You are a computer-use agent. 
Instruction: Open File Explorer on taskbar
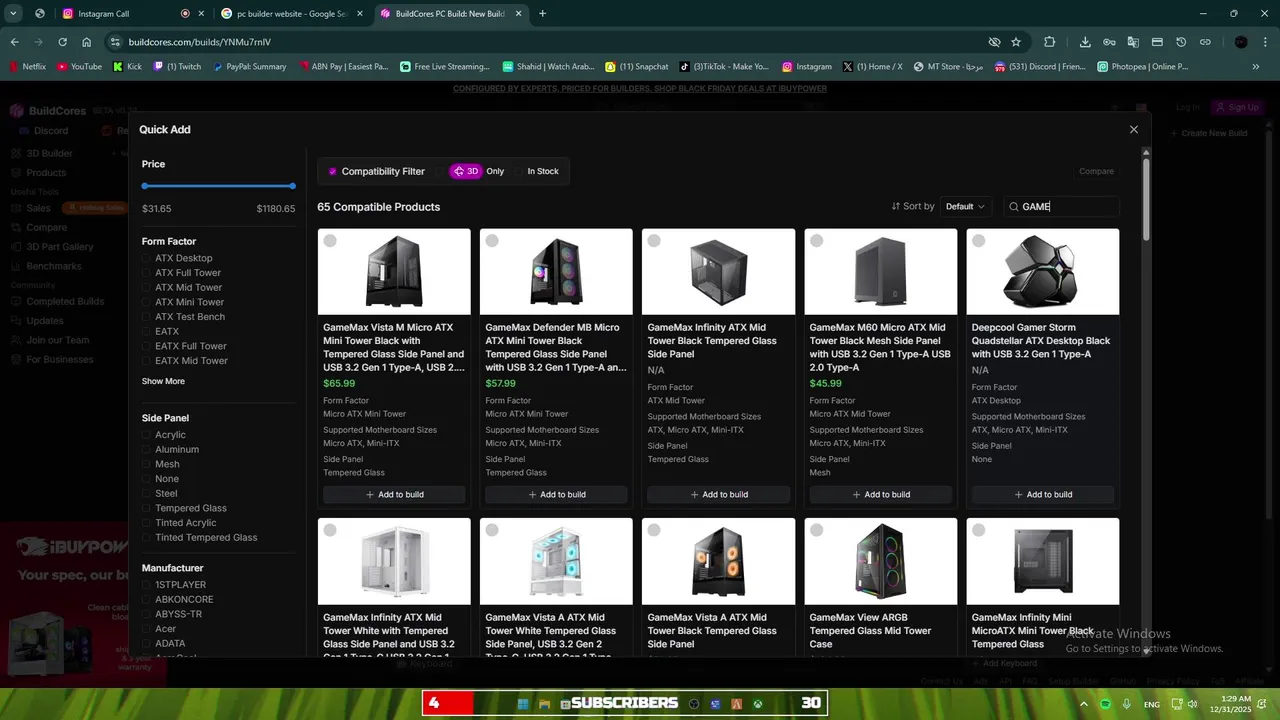tap(545, 704)
